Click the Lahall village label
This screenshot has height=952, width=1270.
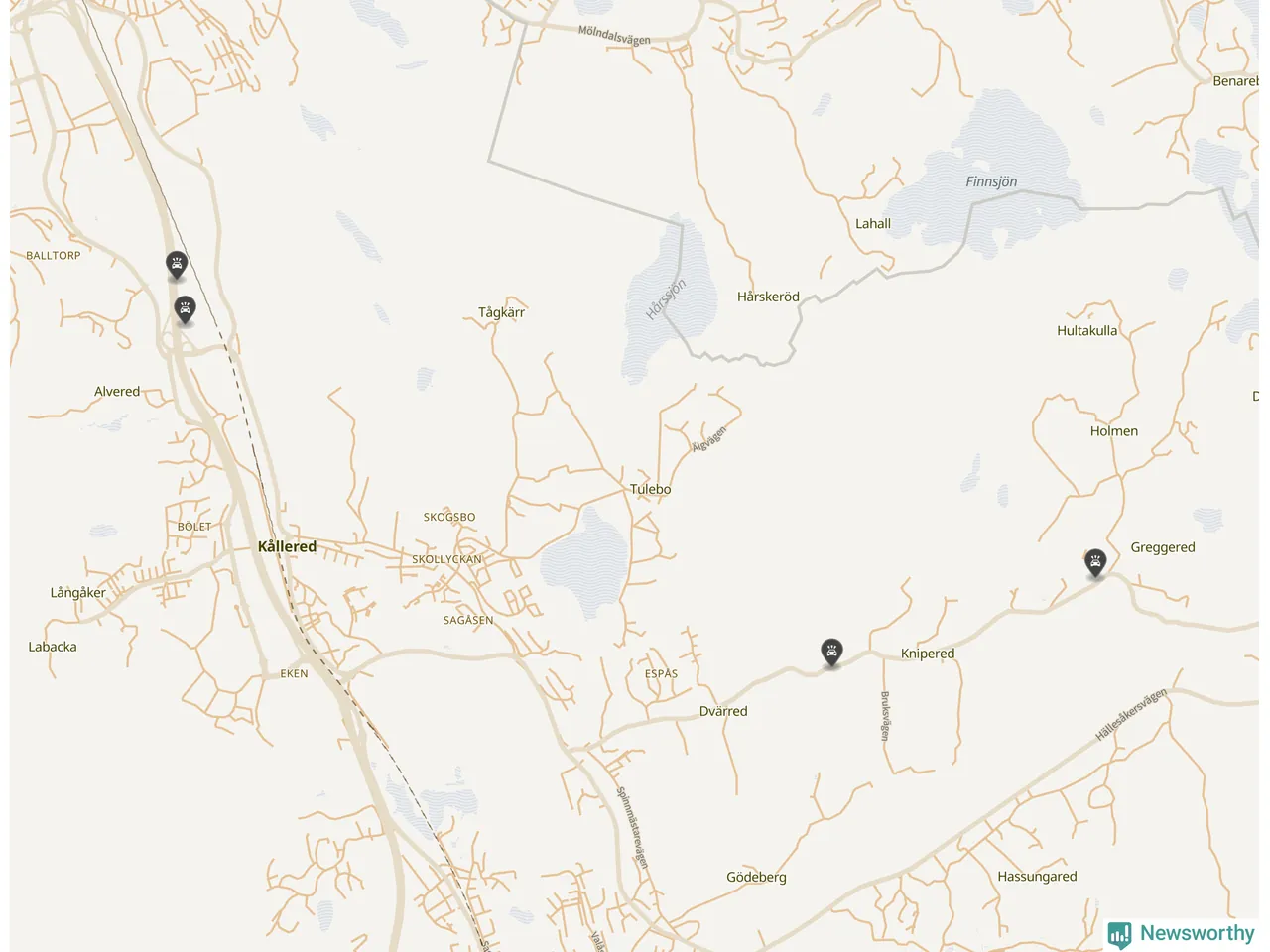click(x=873, y=224)
